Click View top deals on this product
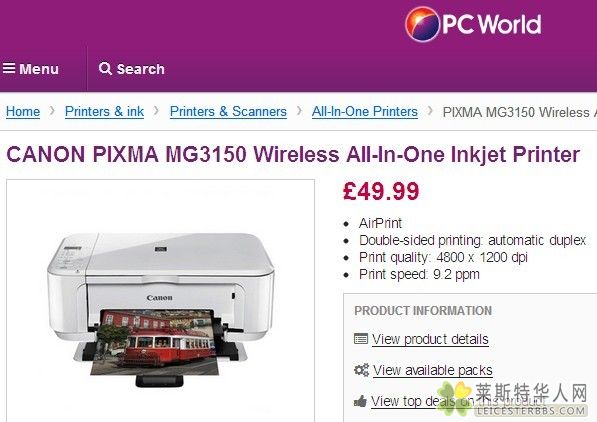This screenshot has height=422, width=597. pyautogui.click(x=458, y=401)
